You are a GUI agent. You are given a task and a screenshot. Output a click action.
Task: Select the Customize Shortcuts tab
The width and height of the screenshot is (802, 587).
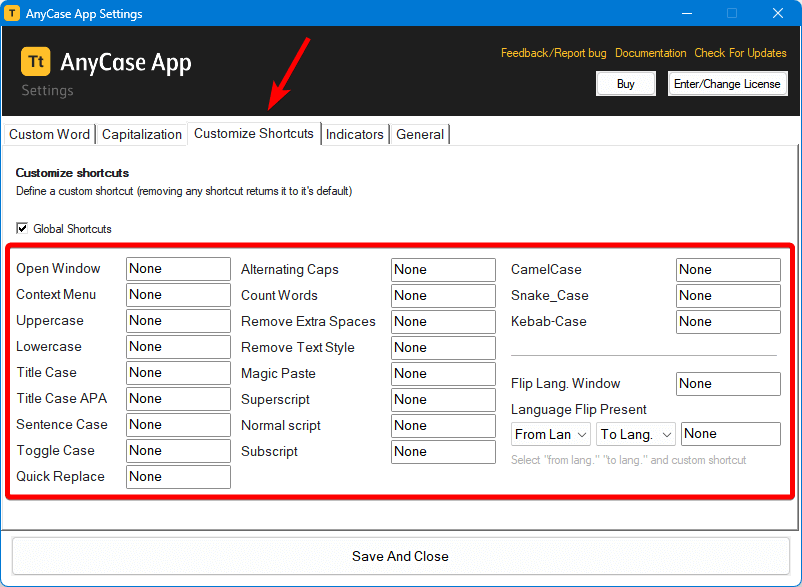point(254,133)
